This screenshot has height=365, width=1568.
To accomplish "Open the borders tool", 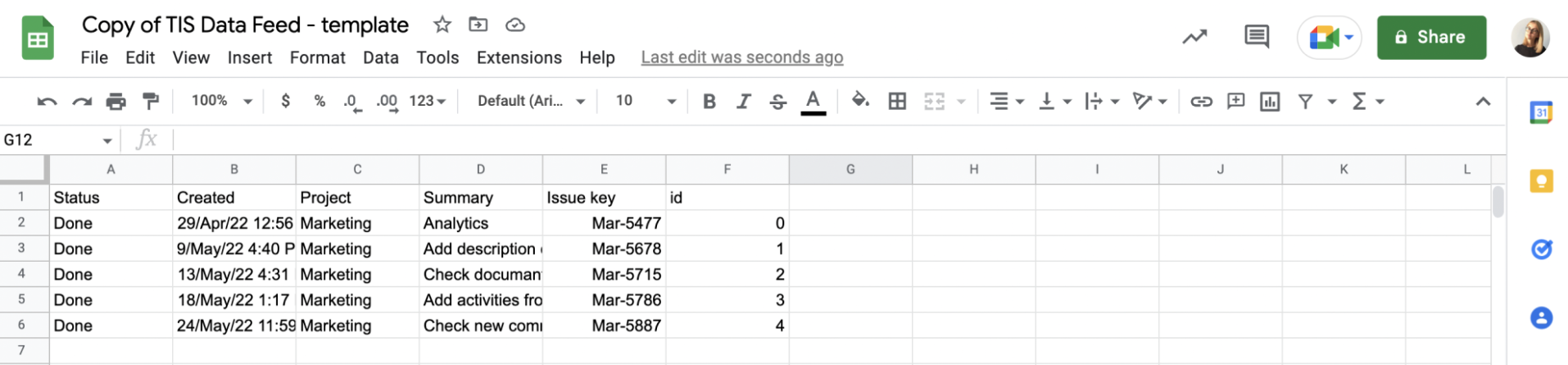I will click(x=898, y=102).
